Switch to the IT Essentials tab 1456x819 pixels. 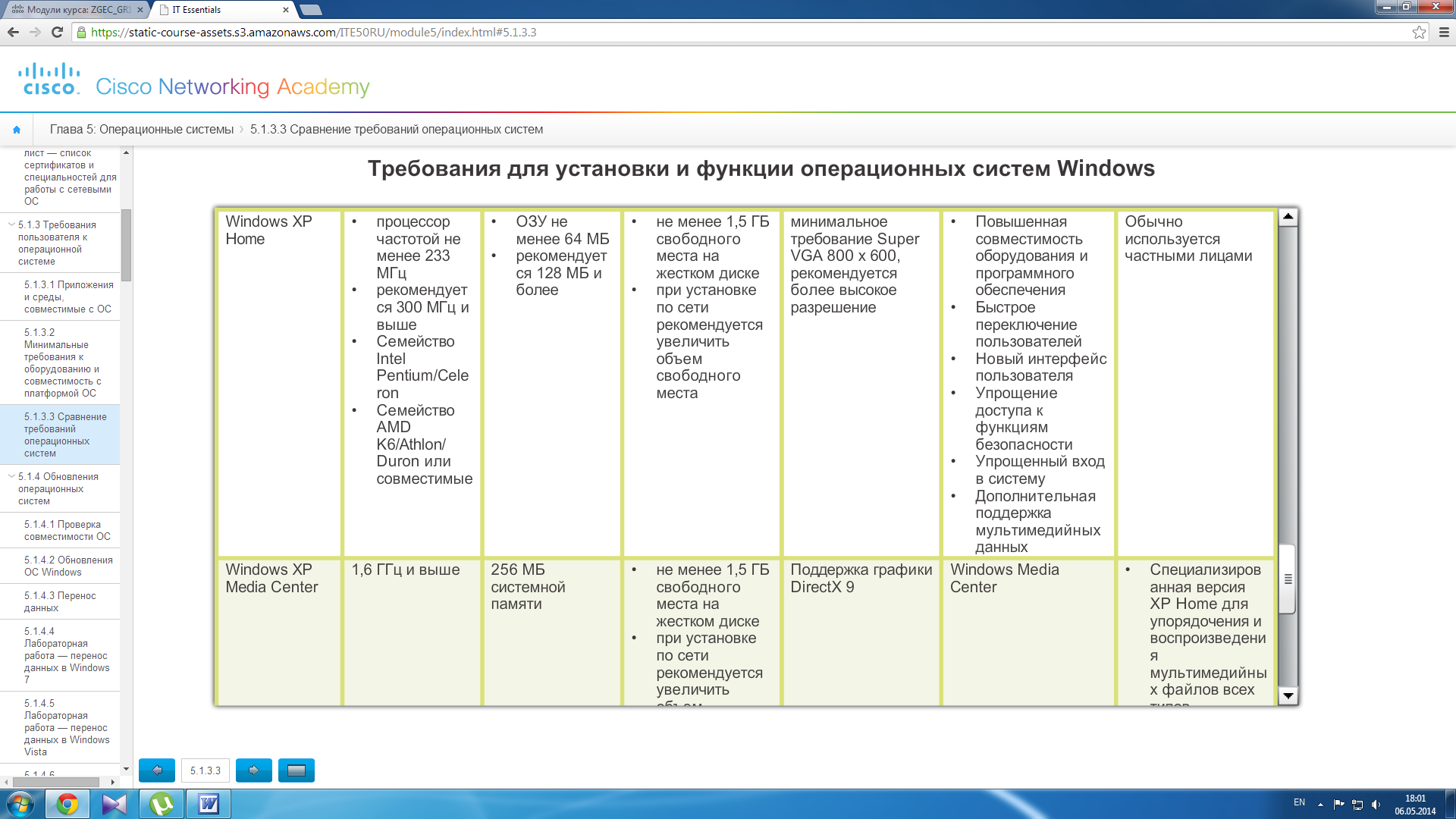224,10
